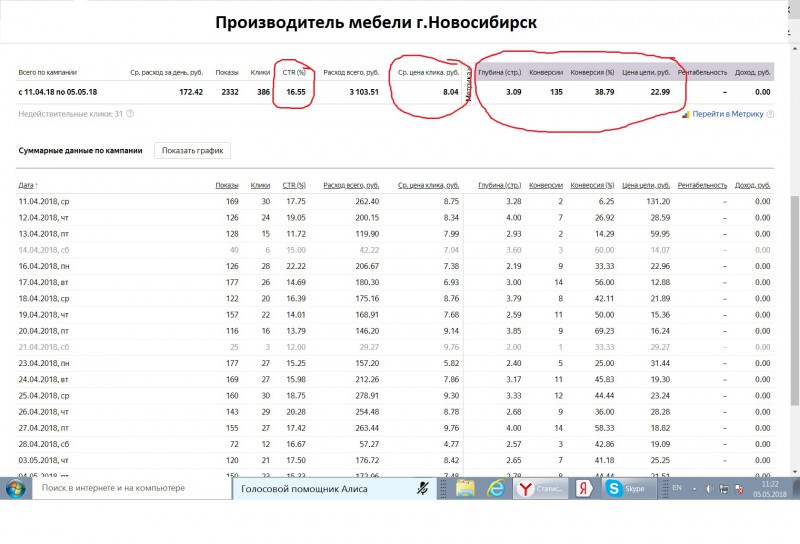Screen dimensions: 800x544
Task: Select the 20.04.2018, пт date row
Action: click(x=395, y=331)
